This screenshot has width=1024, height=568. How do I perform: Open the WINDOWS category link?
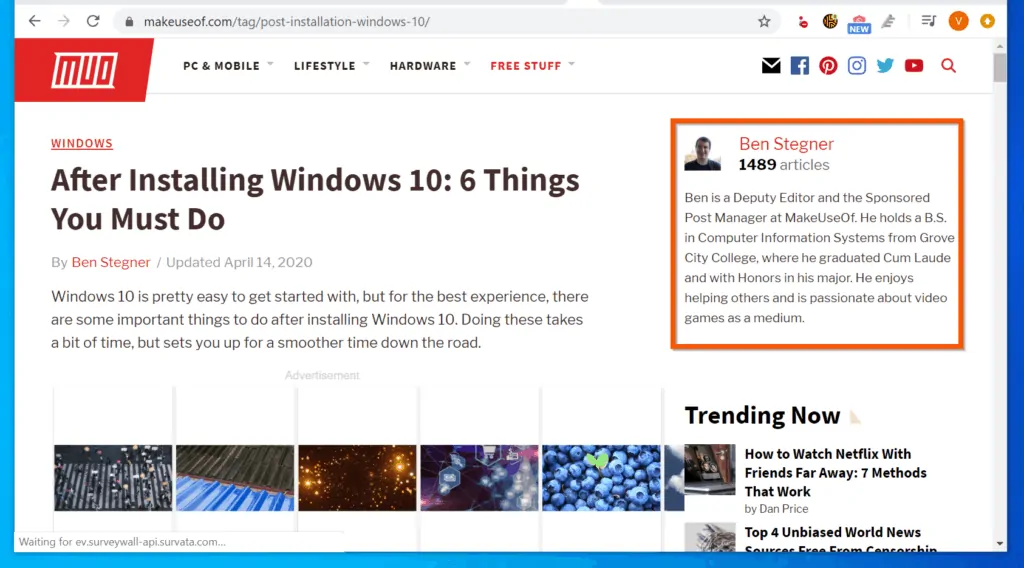[82, 143]
